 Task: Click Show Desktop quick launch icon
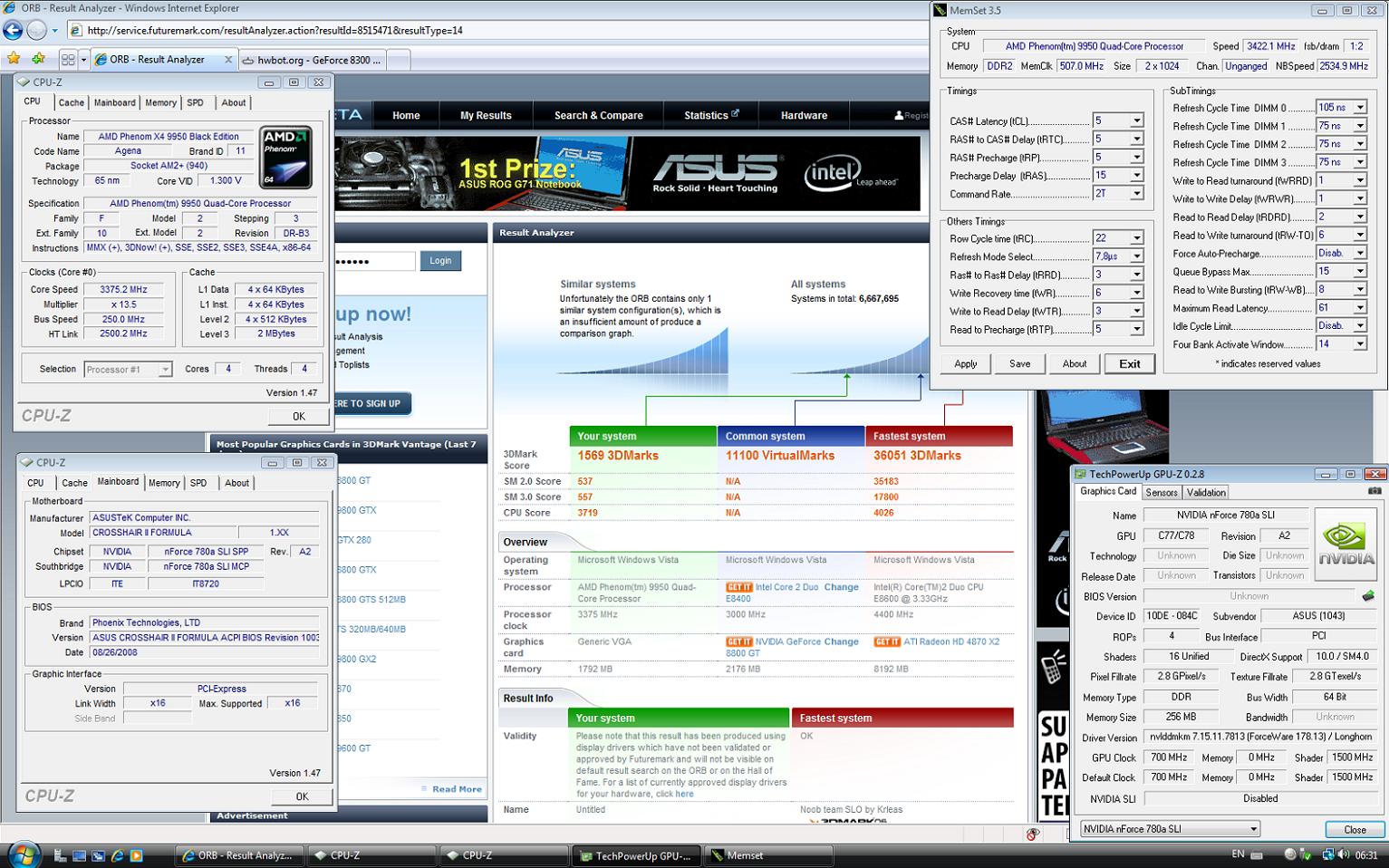(x=79, y=854)
